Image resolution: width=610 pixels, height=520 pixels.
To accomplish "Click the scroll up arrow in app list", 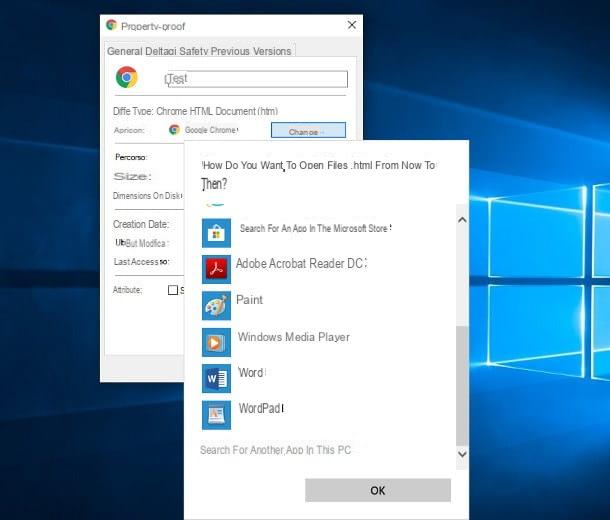I will coord(462,220).
